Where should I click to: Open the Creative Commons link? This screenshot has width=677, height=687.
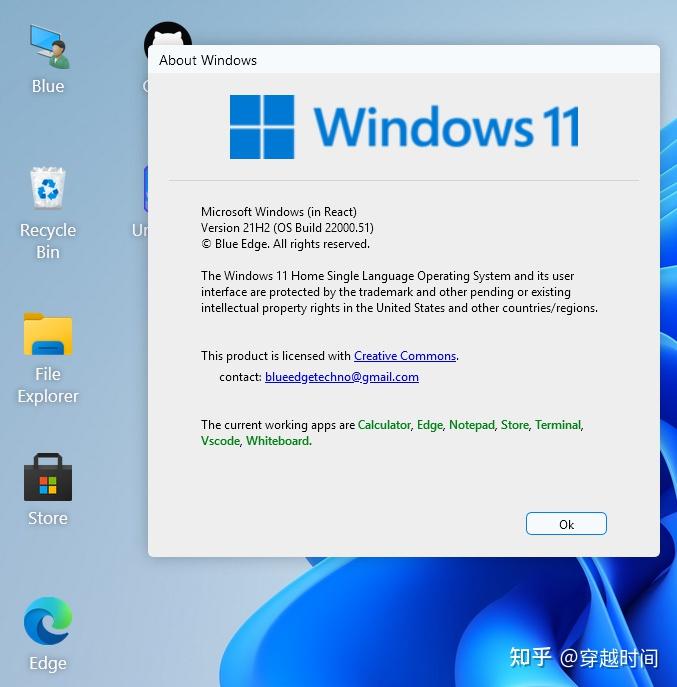[405, 356]
